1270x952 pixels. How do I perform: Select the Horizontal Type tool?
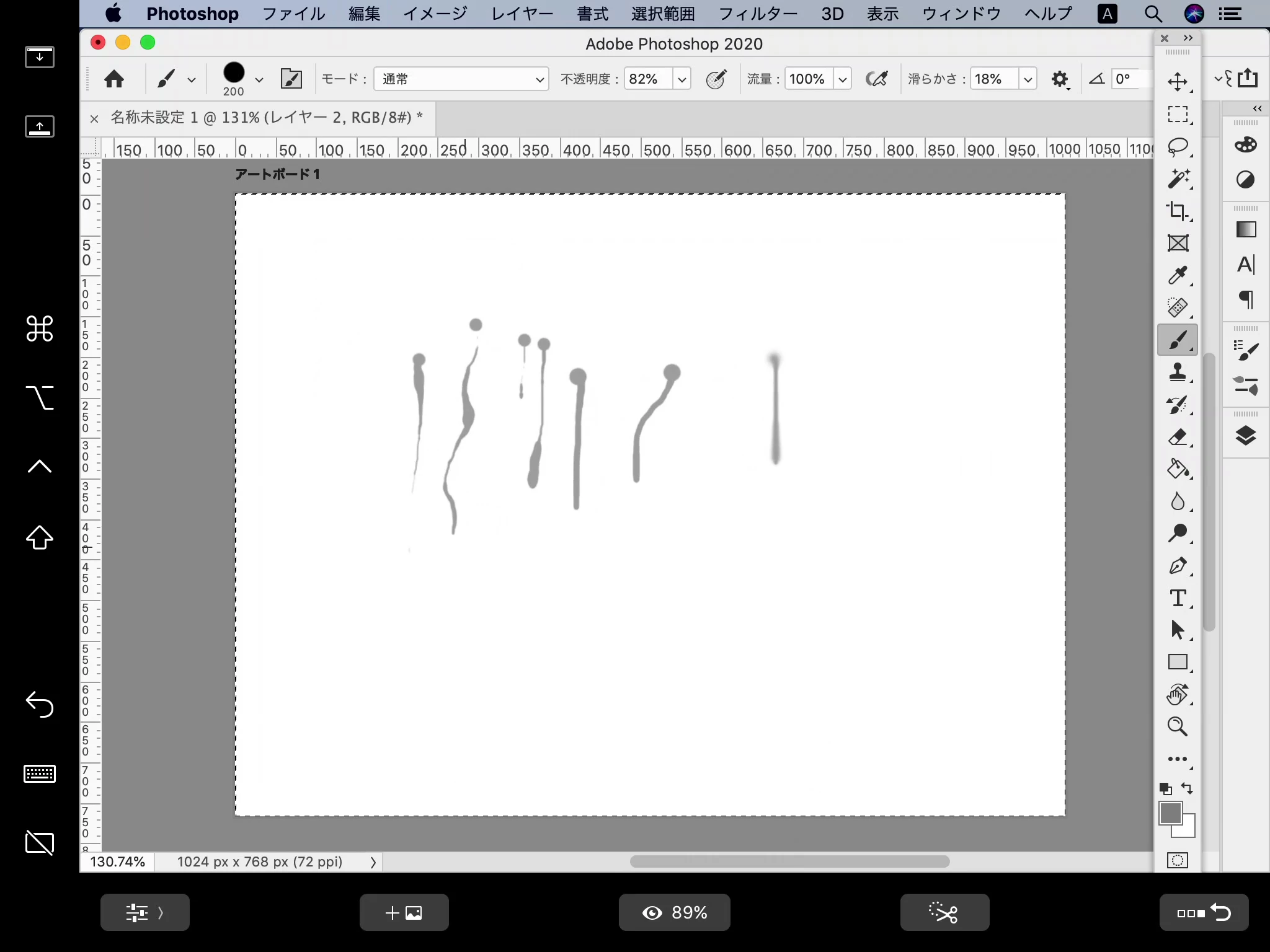(1177, 598)
